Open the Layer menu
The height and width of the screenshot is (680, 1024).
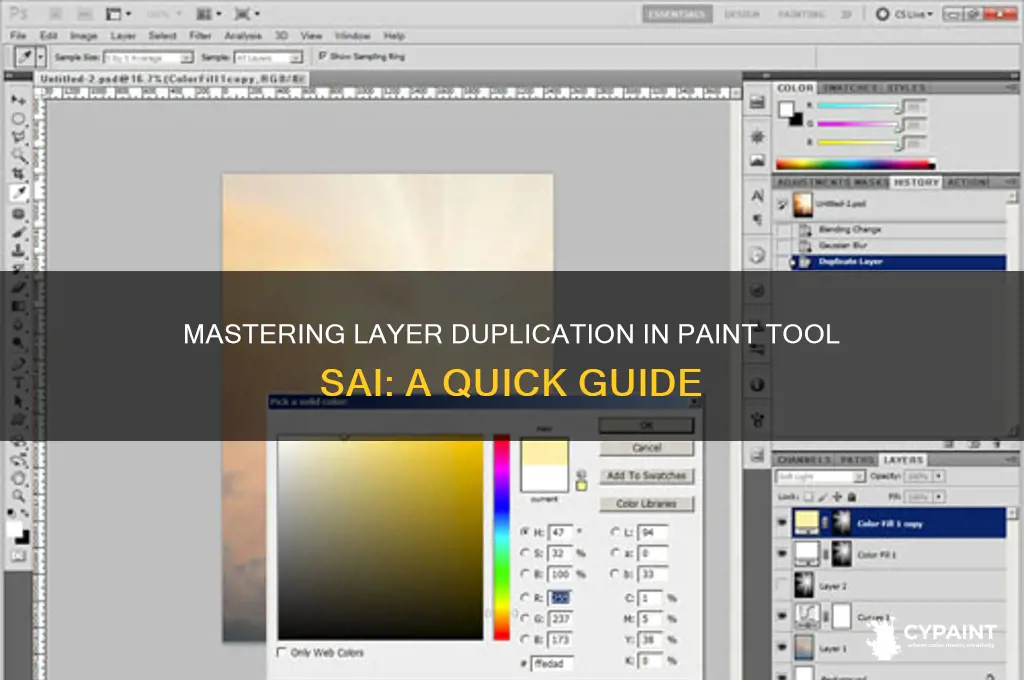pyautogui.click(x=123, y=36)
